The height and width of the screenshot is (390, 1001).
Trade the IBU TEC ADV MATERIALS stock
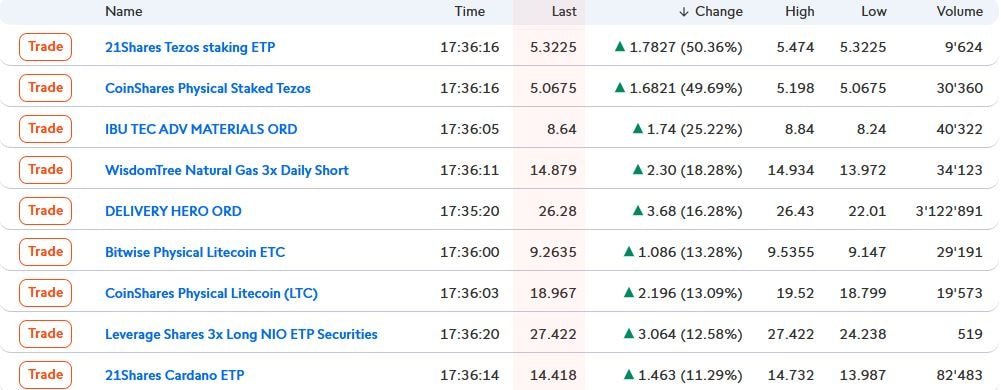tap(45, 128)
